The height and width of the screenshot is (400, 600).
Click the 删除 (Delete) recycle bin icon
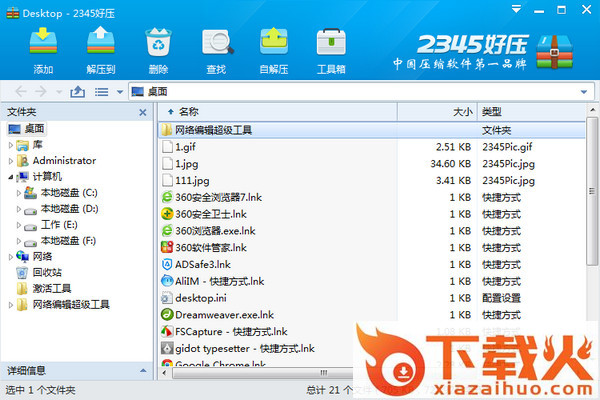tap(158, 41)
